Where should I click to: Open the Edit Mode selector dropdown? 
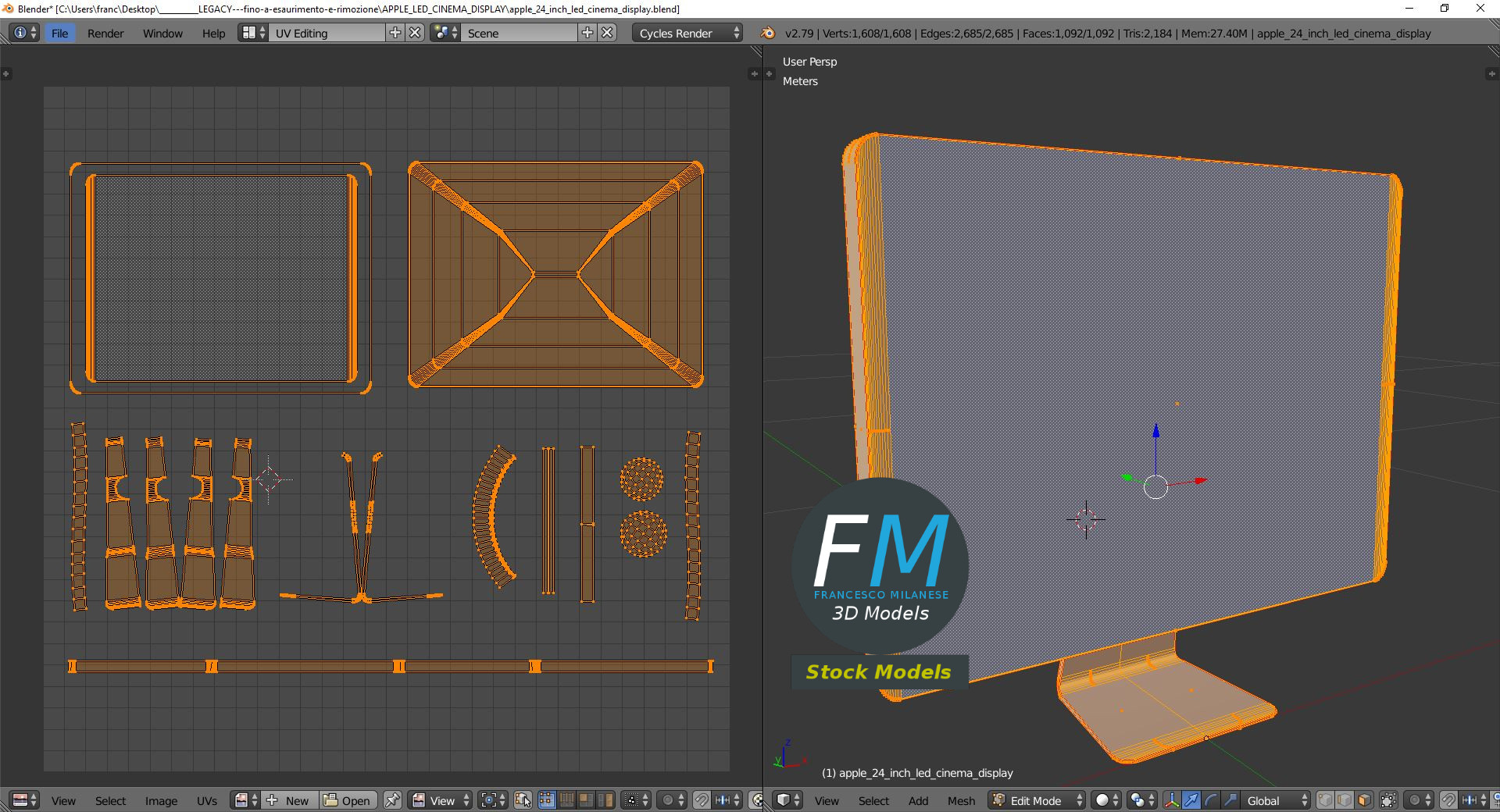pyautogui.click(x=1037, y=800)
